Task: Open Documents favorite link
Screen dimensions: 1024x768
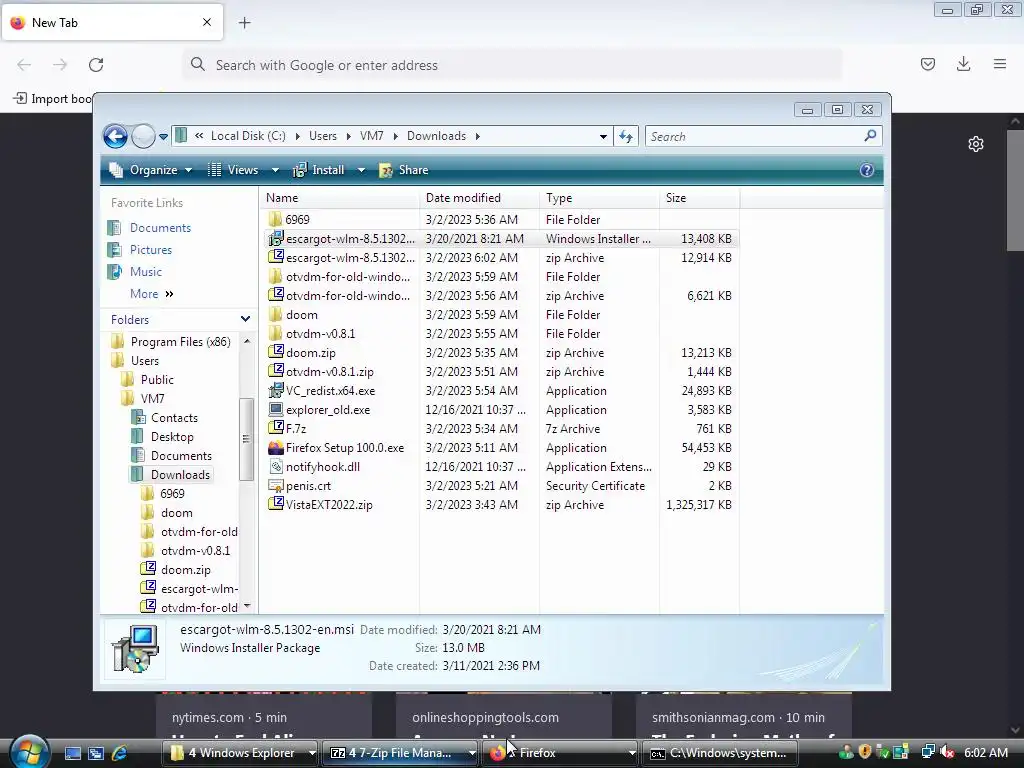Action: pos(160,228)
